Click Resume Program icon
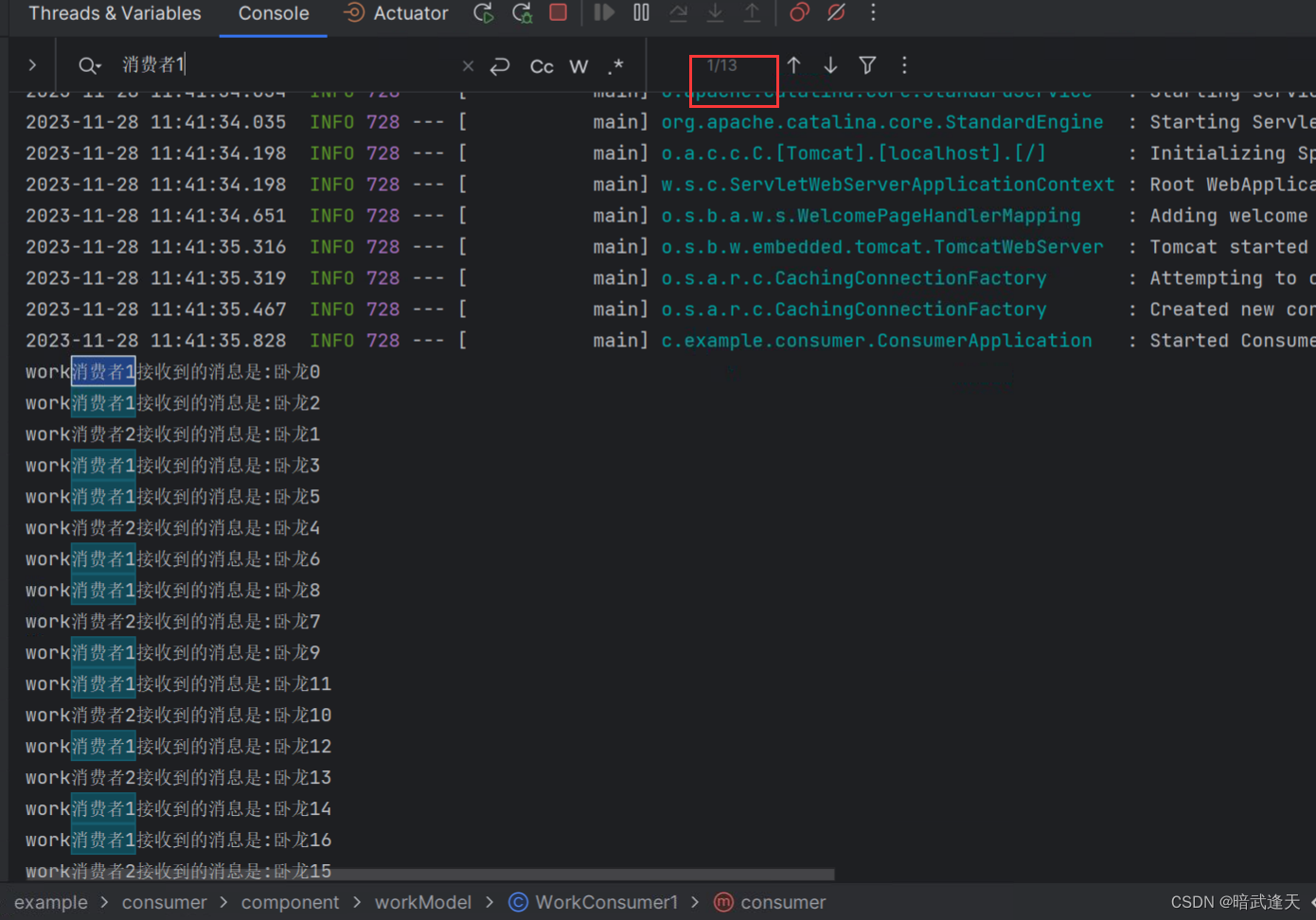 604,12
